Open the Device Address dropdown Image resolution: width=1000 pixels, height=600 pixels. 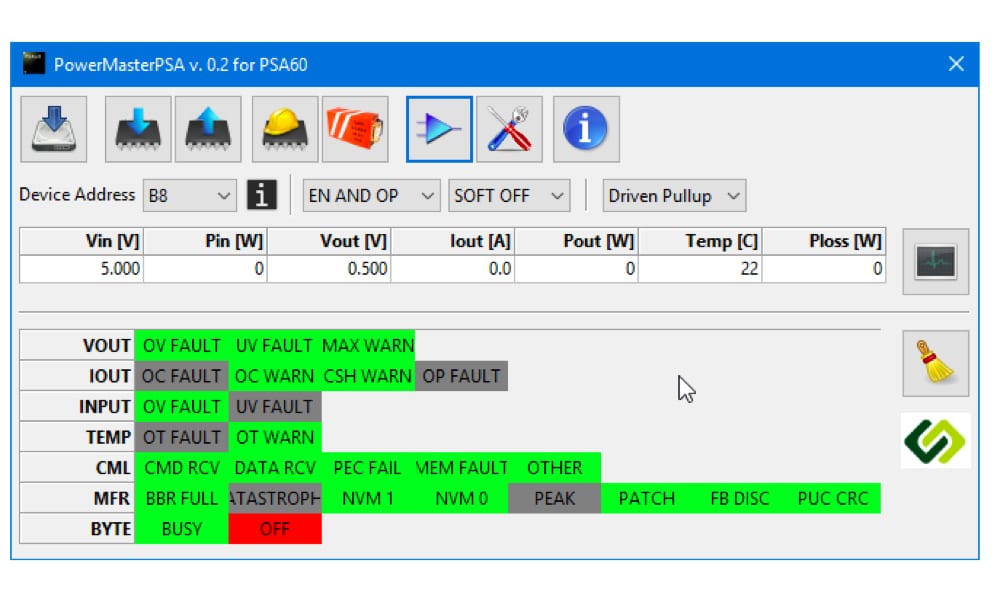(x=190, y=195)
